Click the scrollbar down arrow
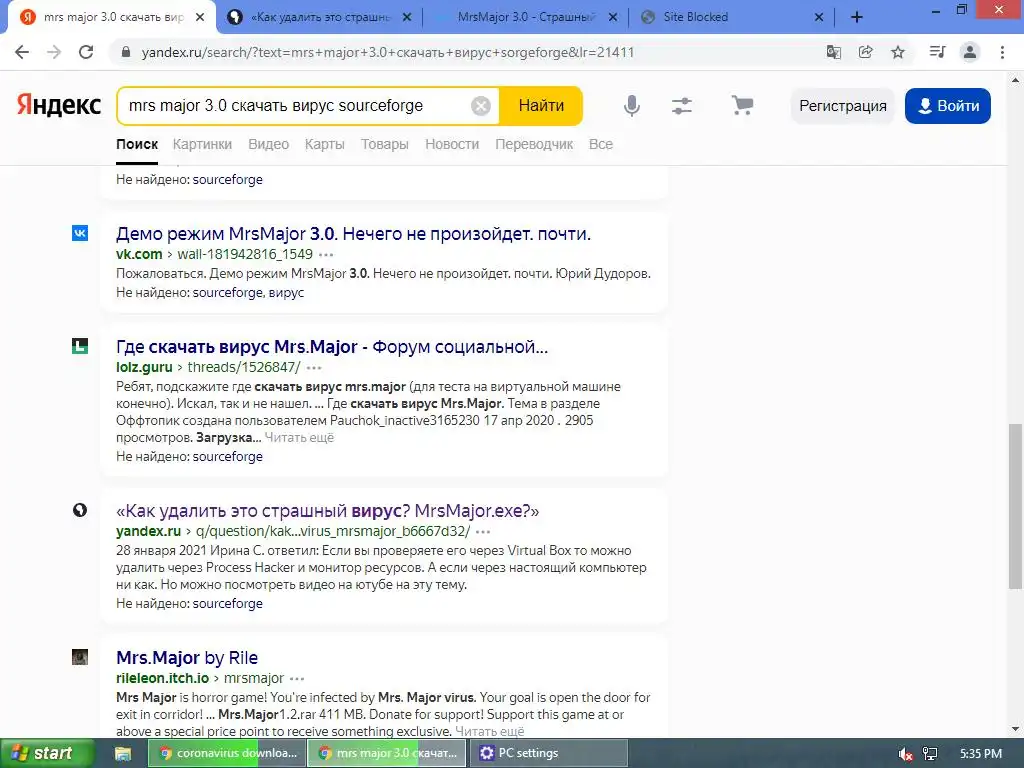Viewport: 1024px width, 768px height. point(1015,729)
